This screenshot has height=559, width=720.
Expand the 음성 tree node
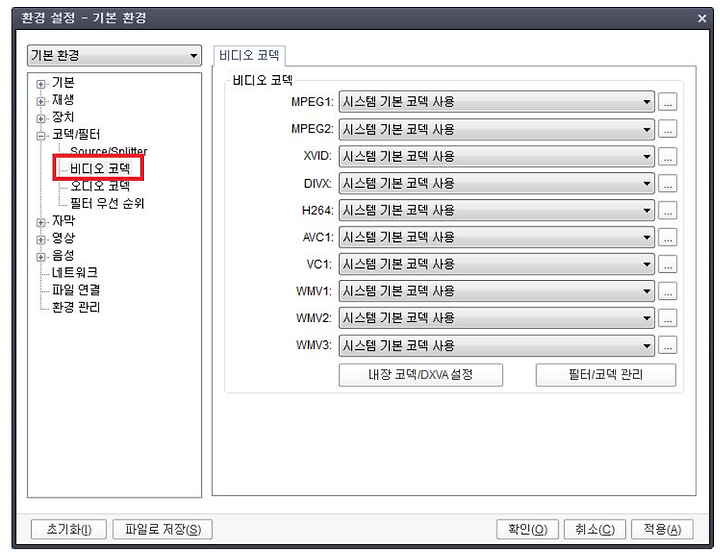[x=41, y=257]
